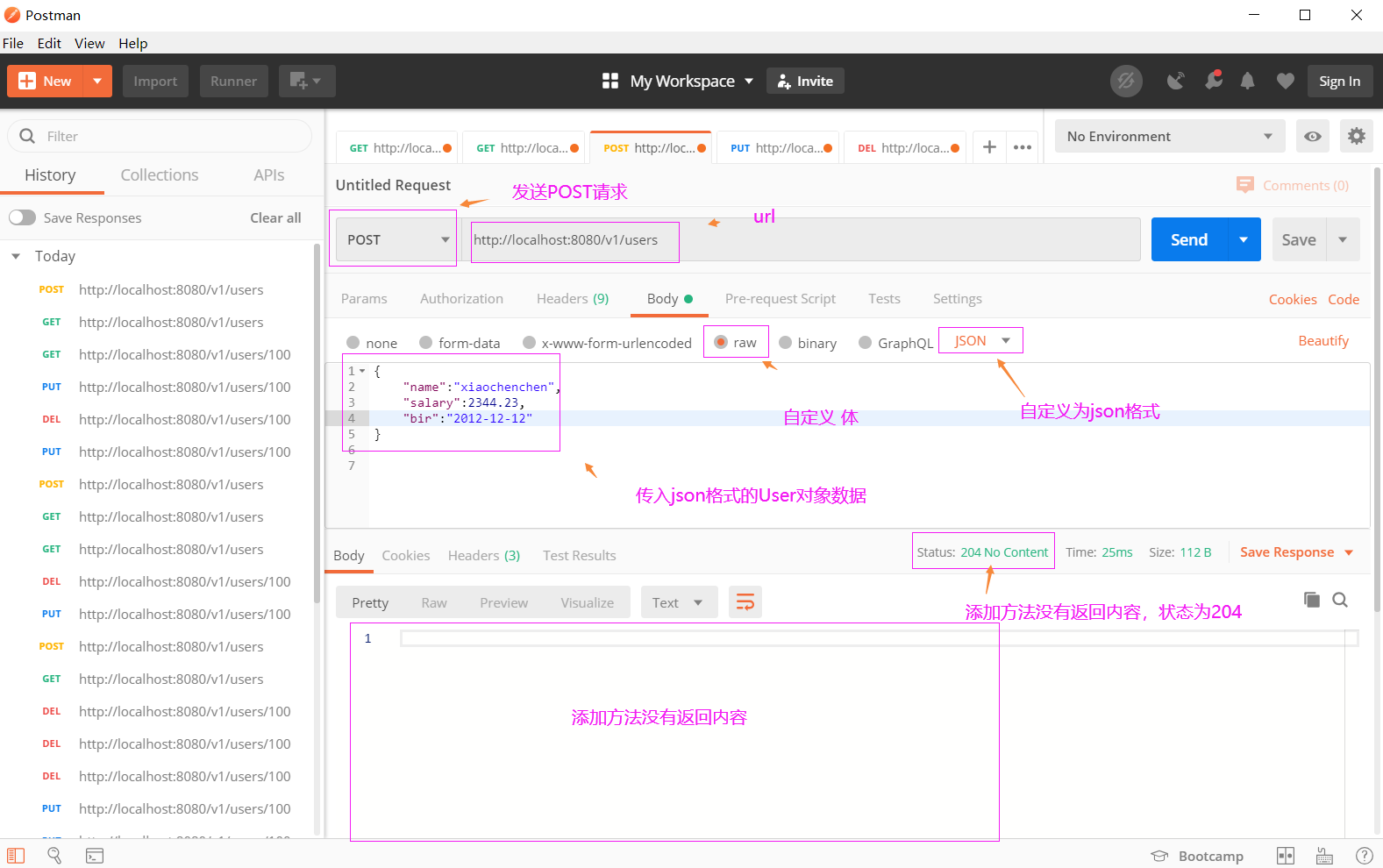
Task: Switch to the Collections sidebar tab
Action: (x=160, y=174)
